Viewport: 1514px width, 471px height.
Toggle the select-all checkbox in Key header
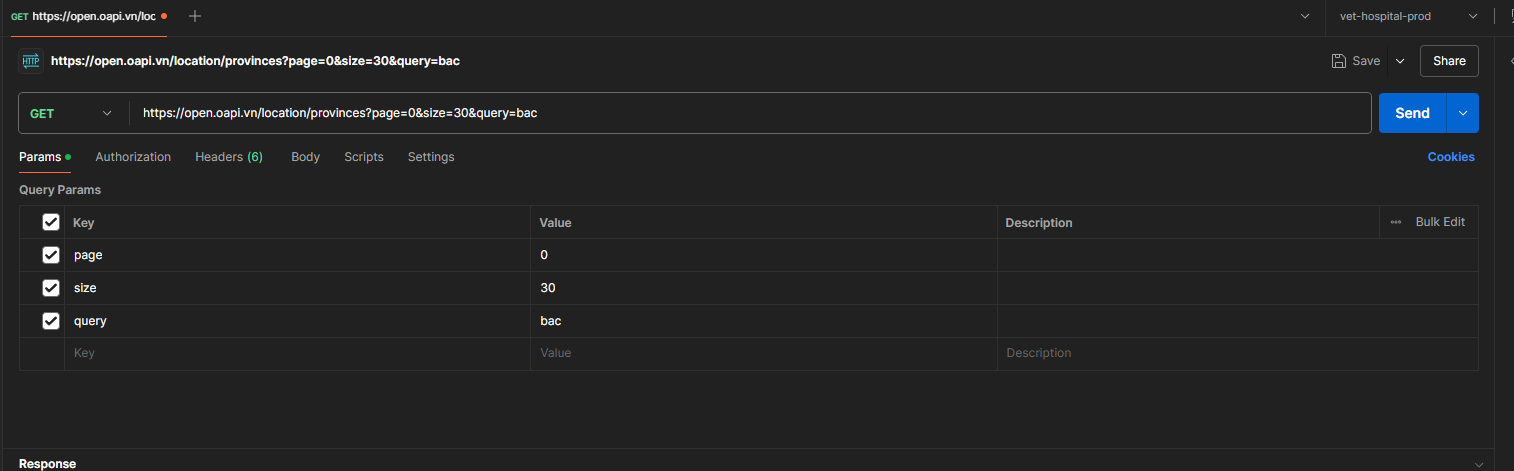[51, 222]
